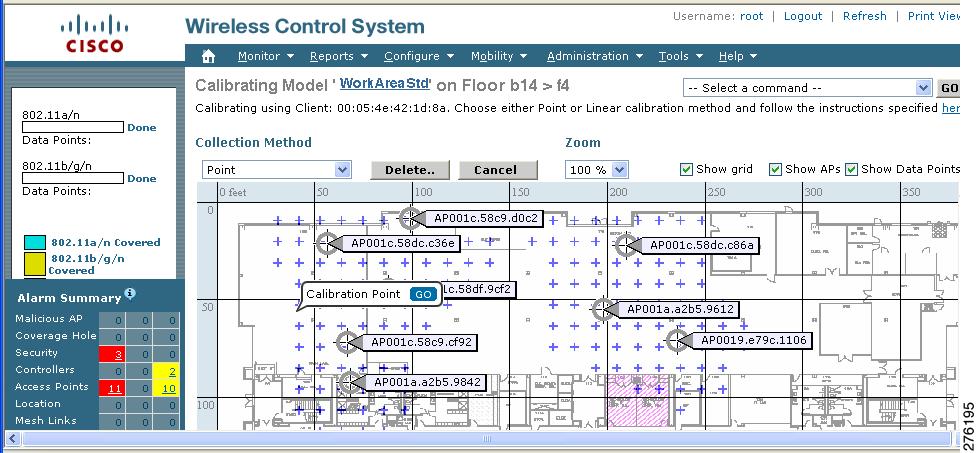Open Access Points critical alarm count 11
Screen dimensions: 977x453
click(115, 388)
